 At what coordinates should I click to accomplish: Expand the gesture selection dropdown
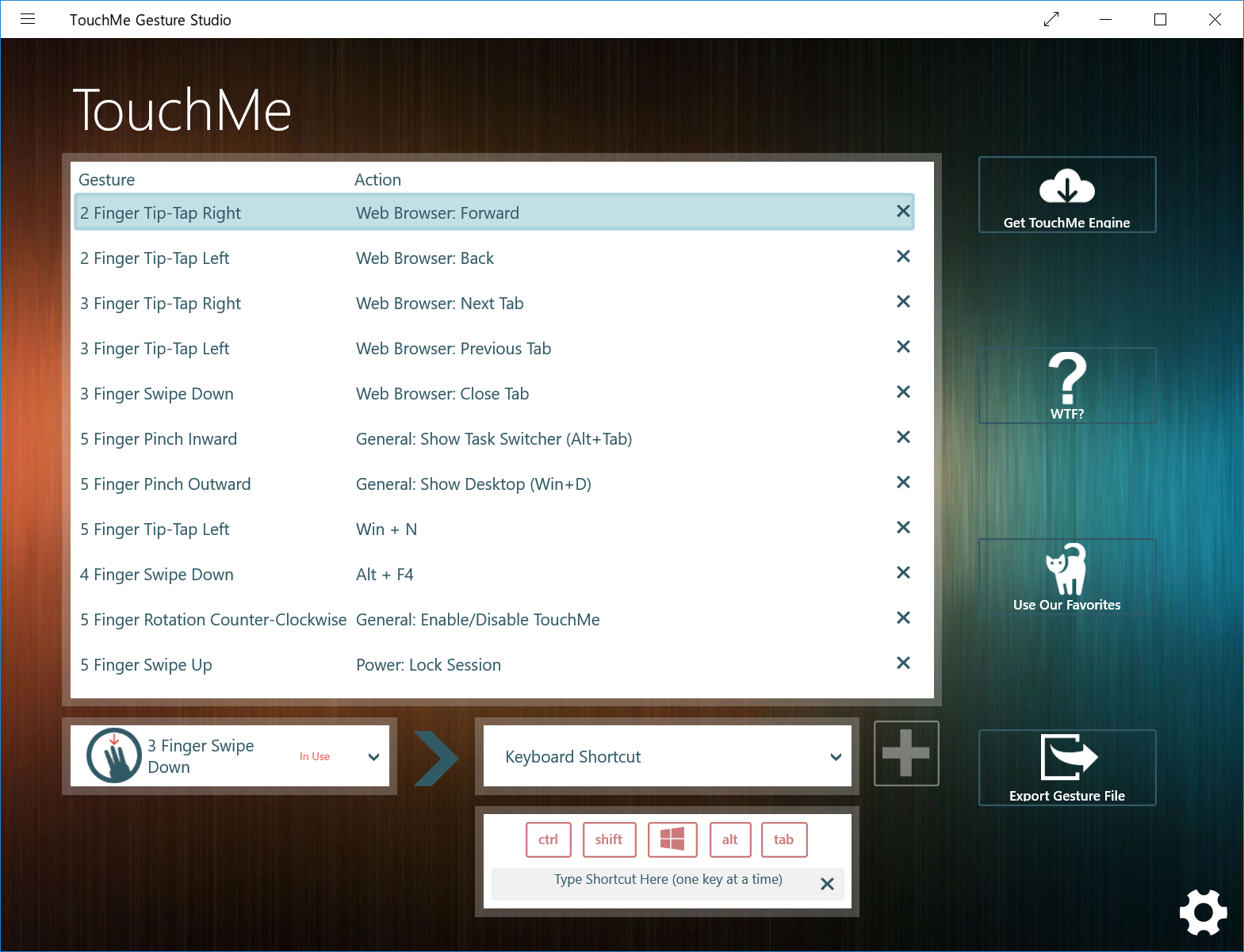coord(373,756)
